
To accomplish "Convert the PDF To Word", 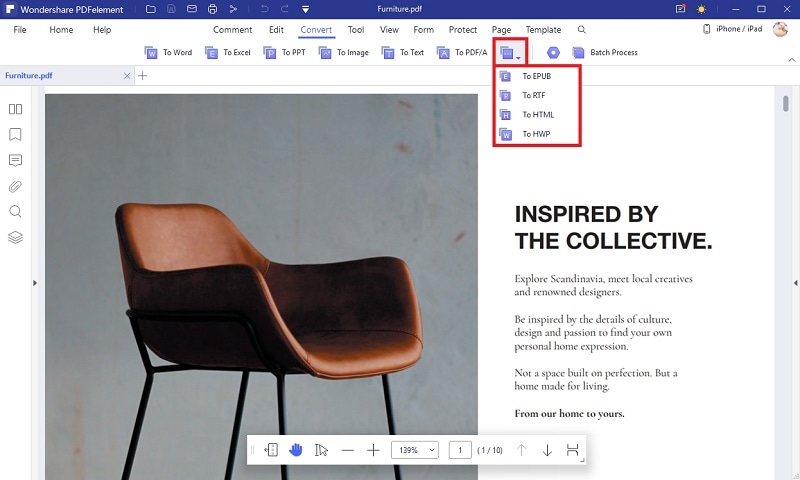I will pyautogui.click(x=168, y=53).
